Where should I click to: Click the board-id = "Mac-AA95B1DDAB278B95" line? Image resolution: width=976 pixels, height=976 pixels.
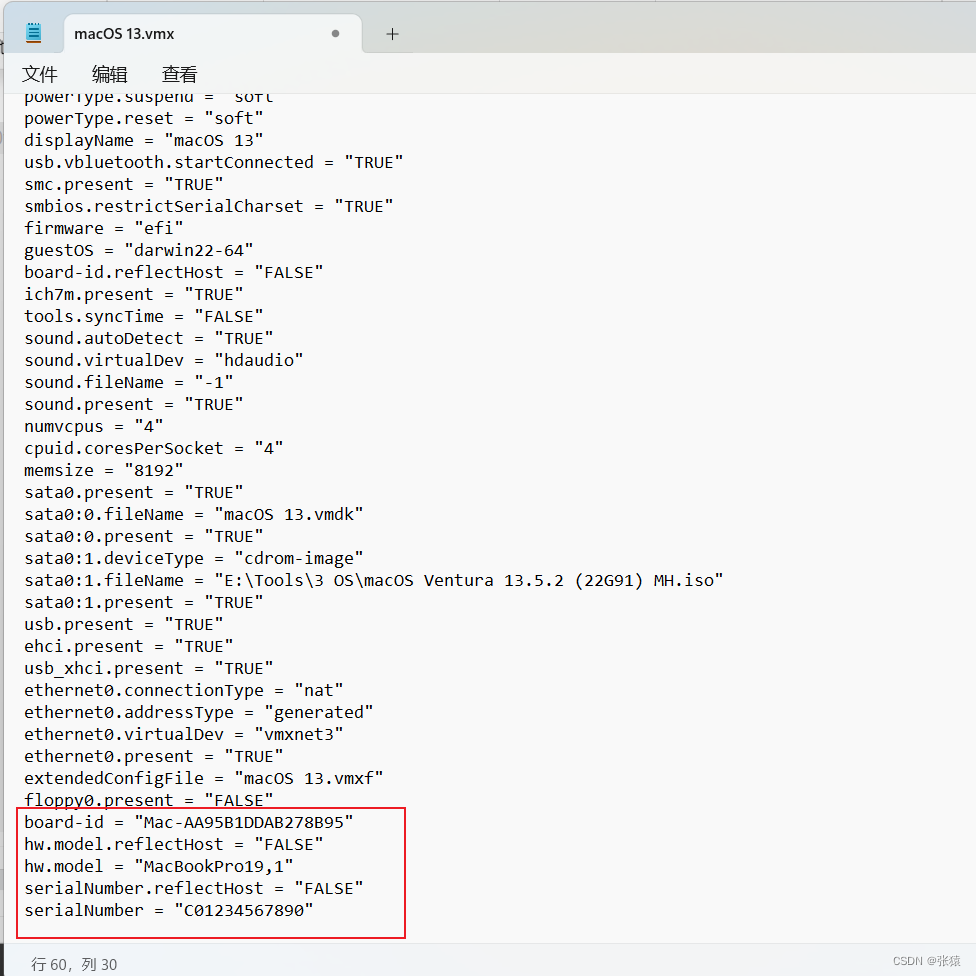[189, 822]
